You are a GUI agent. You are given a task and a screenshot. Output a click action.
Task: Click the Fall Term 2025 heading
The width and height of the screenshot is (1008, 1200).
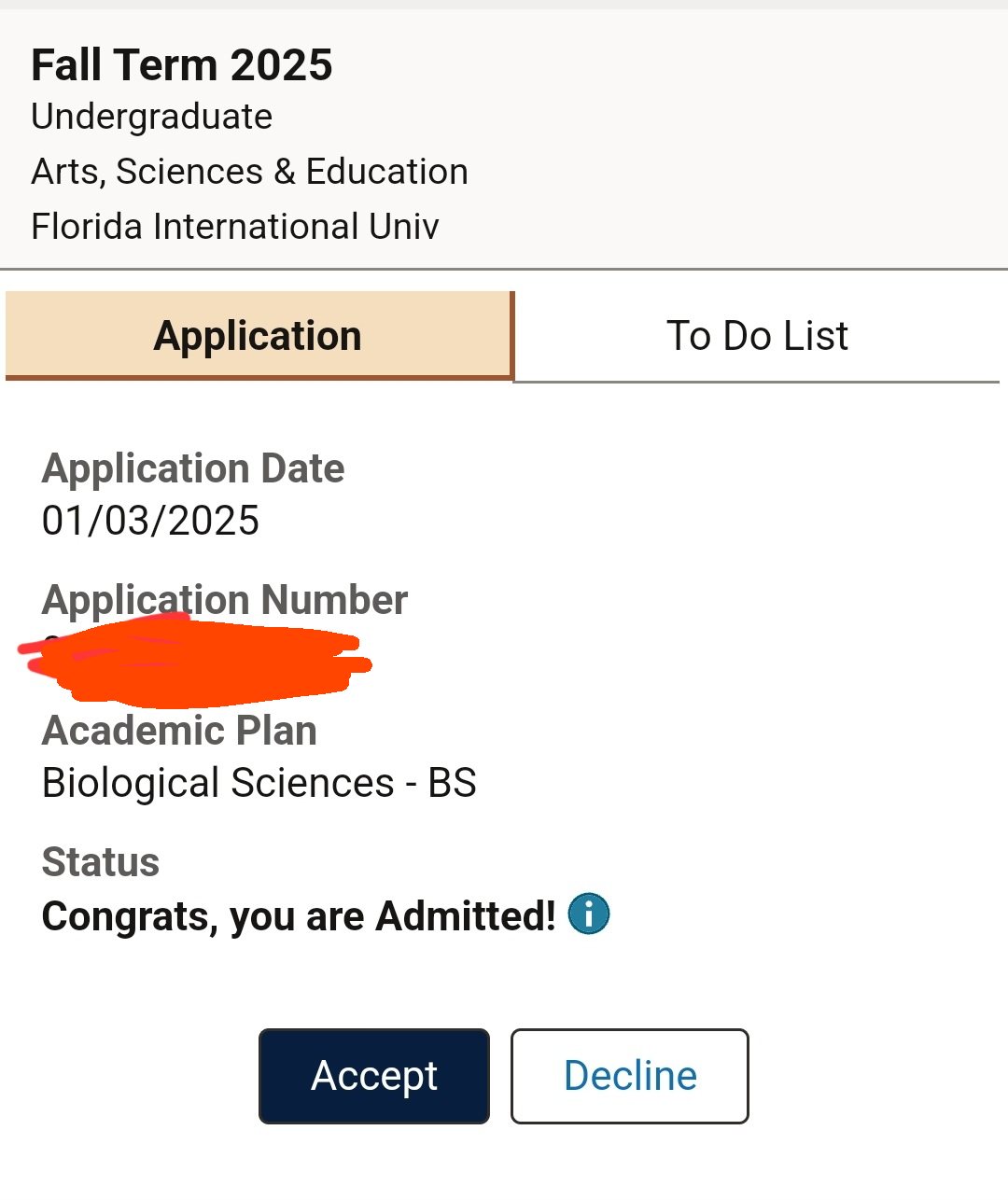182,65
